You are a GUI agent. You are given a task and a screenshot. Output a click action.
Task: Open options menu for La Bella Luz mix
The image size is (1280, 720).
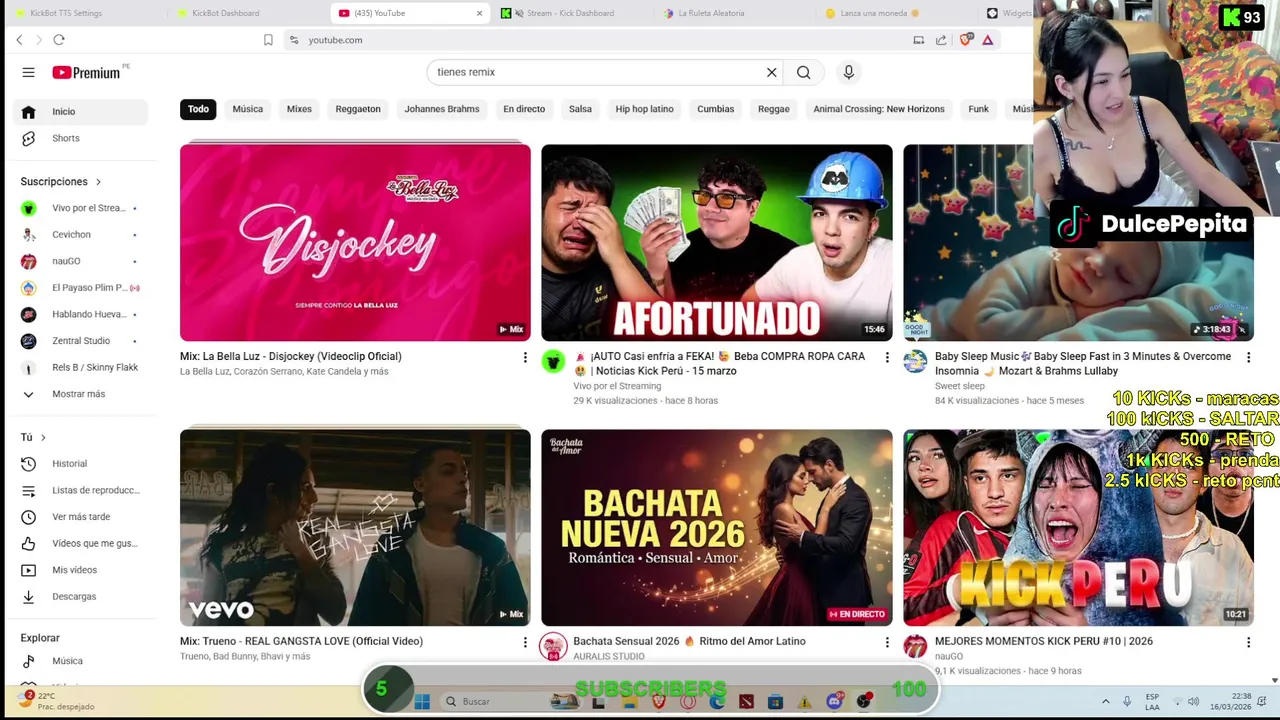click(x=525, y=357)
